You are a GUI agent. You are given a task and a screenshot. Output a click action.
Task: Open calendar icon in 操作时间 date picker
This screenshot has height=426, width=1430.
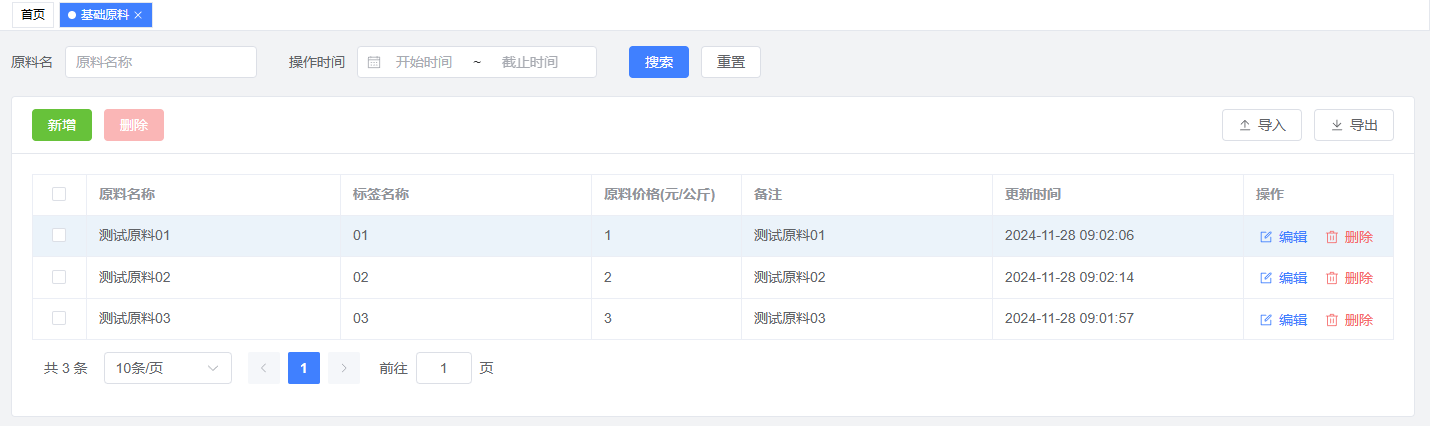tap(374, 62)
